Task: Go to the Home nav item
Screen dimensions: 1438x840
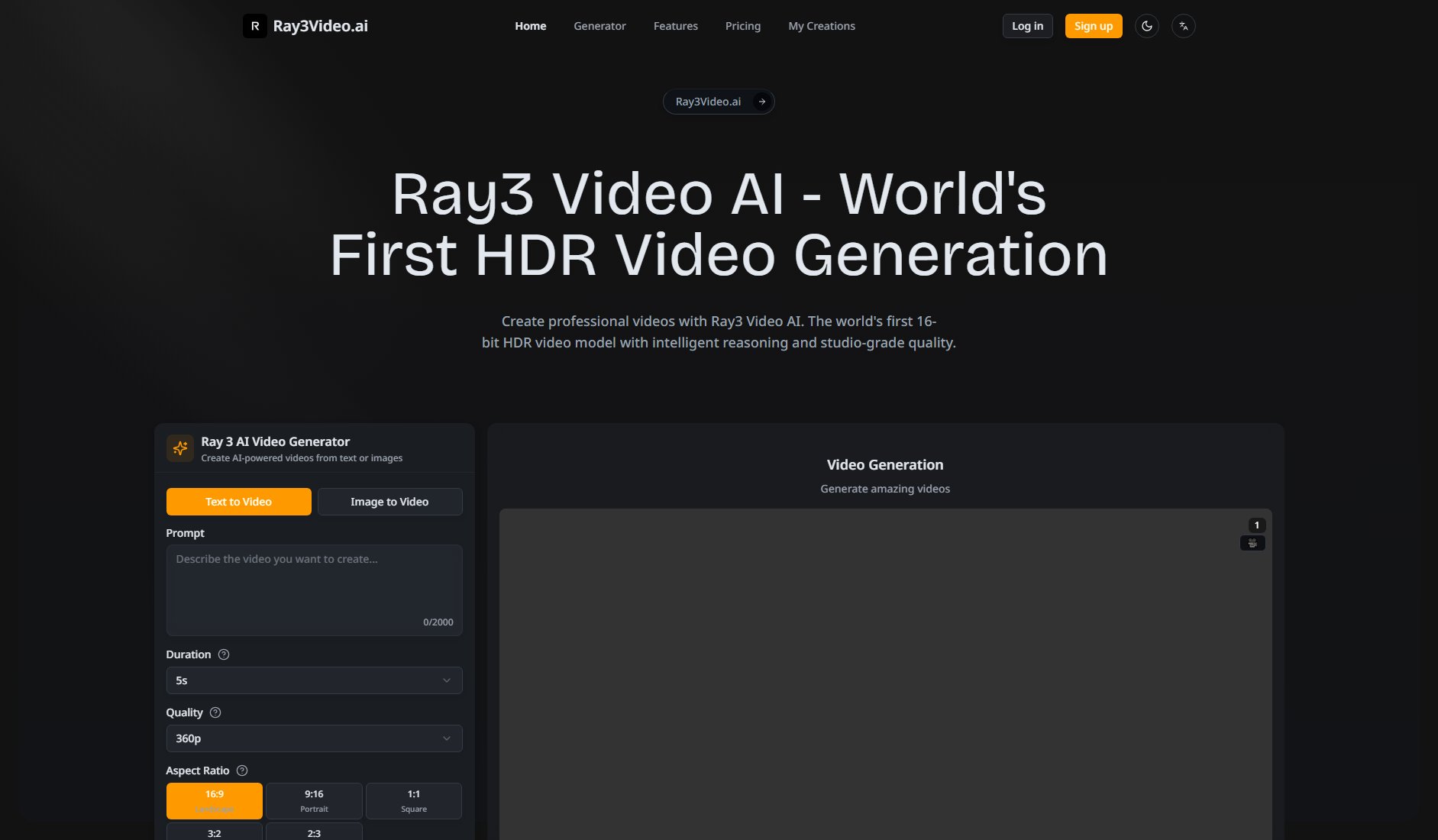Action: click(x=531, y=26)
